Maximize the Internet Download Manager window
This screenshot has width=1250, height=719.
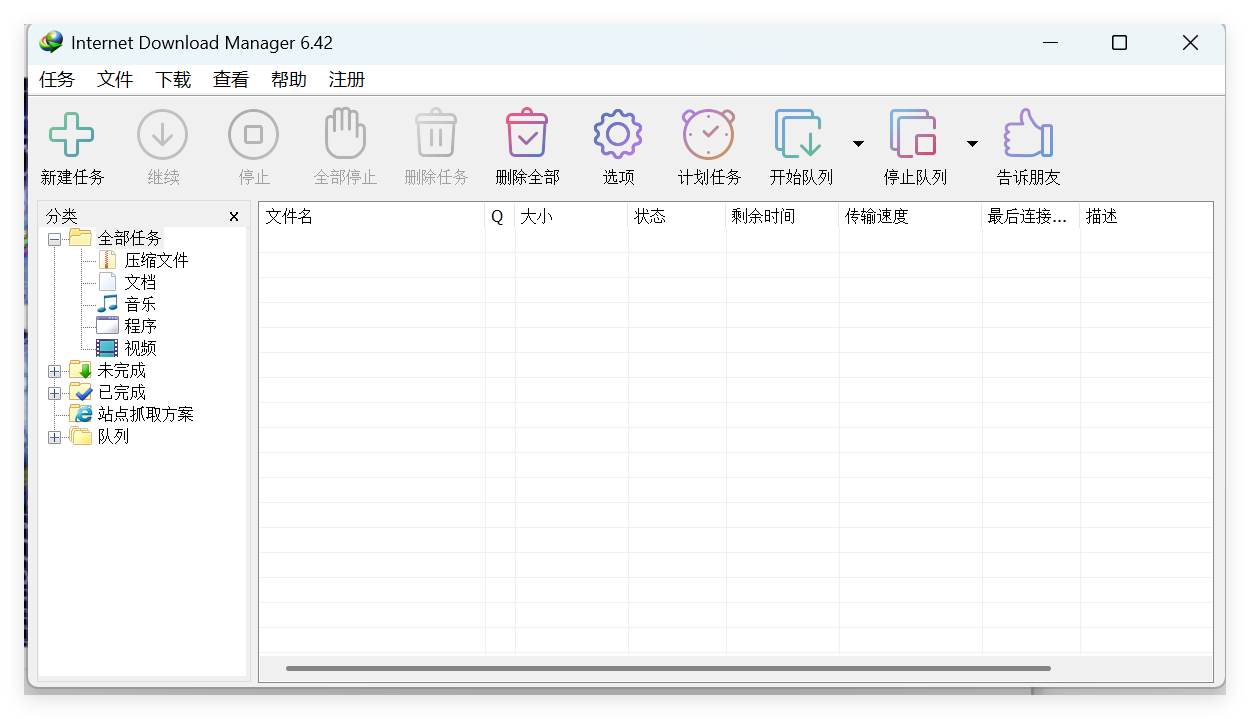[1119, 43]
